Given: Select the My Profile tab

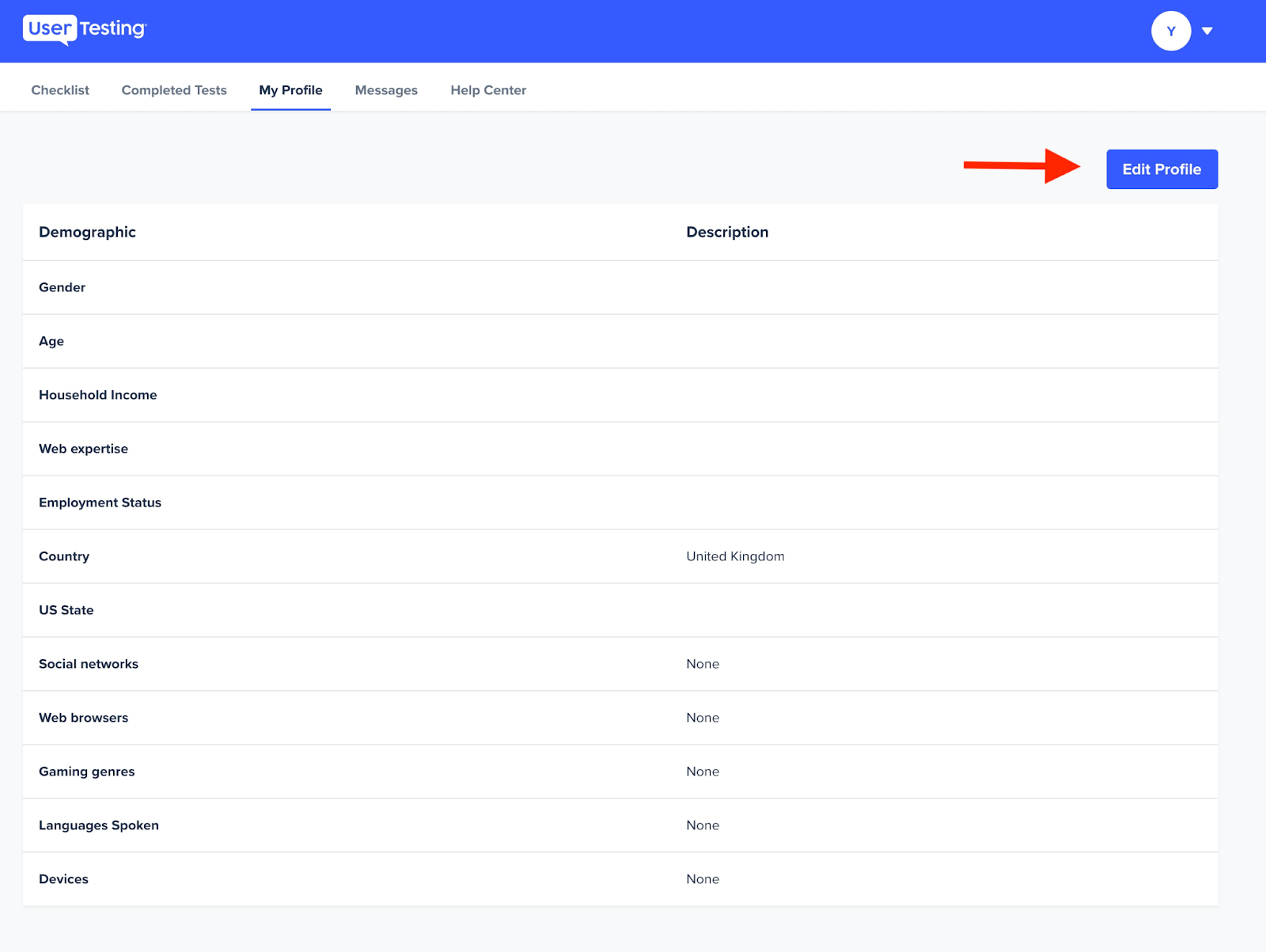Looking at the screenshot, I should 290,90.
